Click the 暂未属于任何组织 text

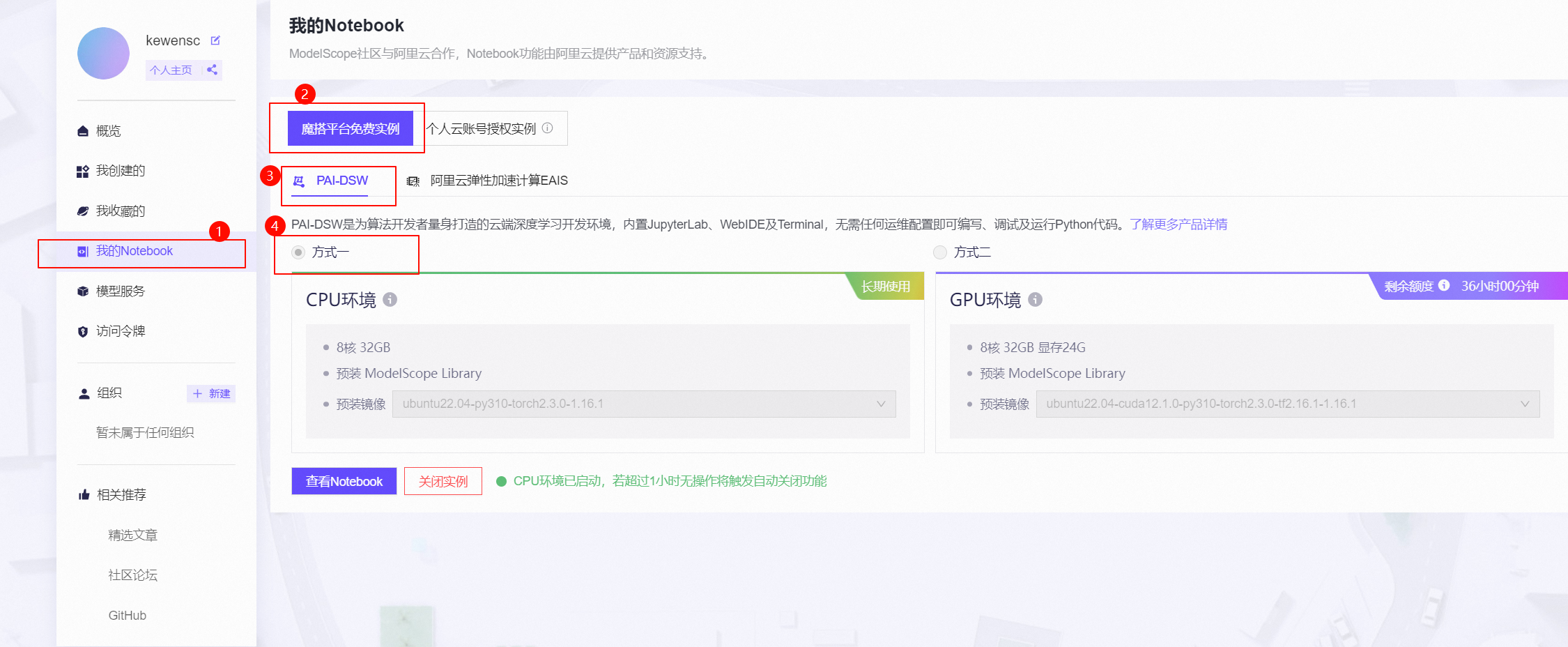(145, 433)
